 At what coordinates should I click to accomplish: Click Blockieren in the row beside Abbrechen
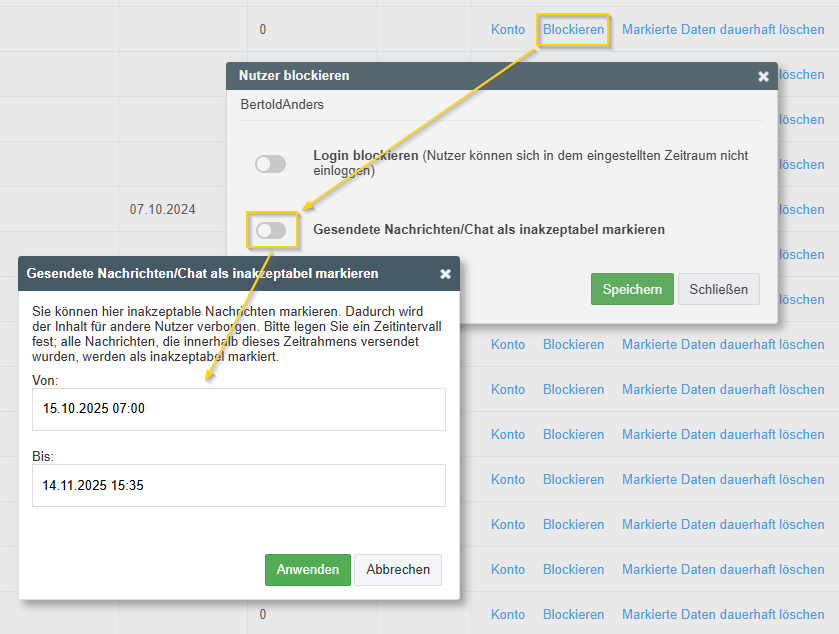click(573, 569)
